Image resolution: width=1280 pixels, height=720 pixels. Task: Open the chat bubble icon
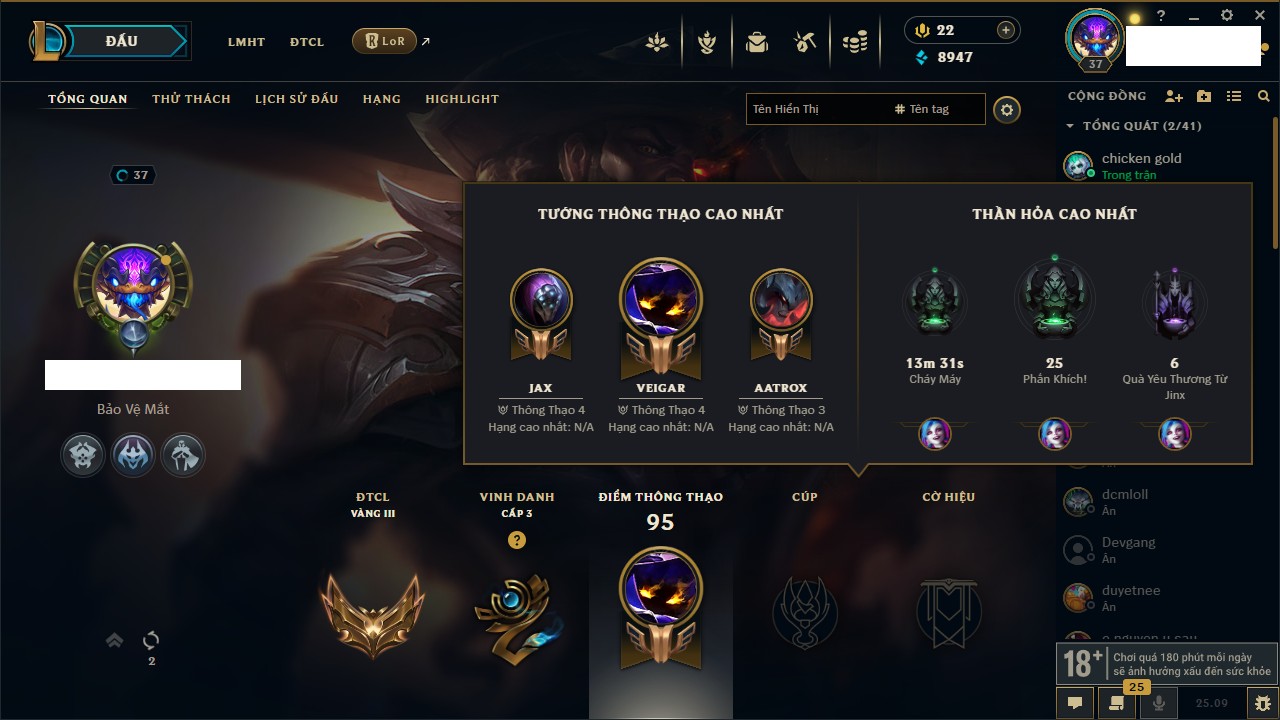click(1075, 703)
